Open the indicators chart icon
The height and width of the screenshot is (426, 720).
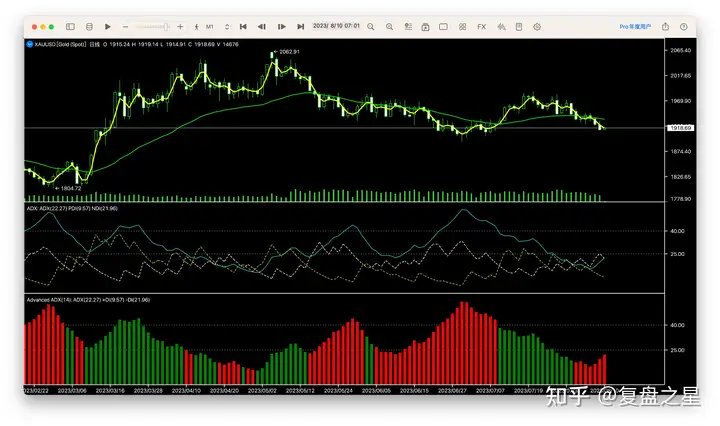(501, 27)
